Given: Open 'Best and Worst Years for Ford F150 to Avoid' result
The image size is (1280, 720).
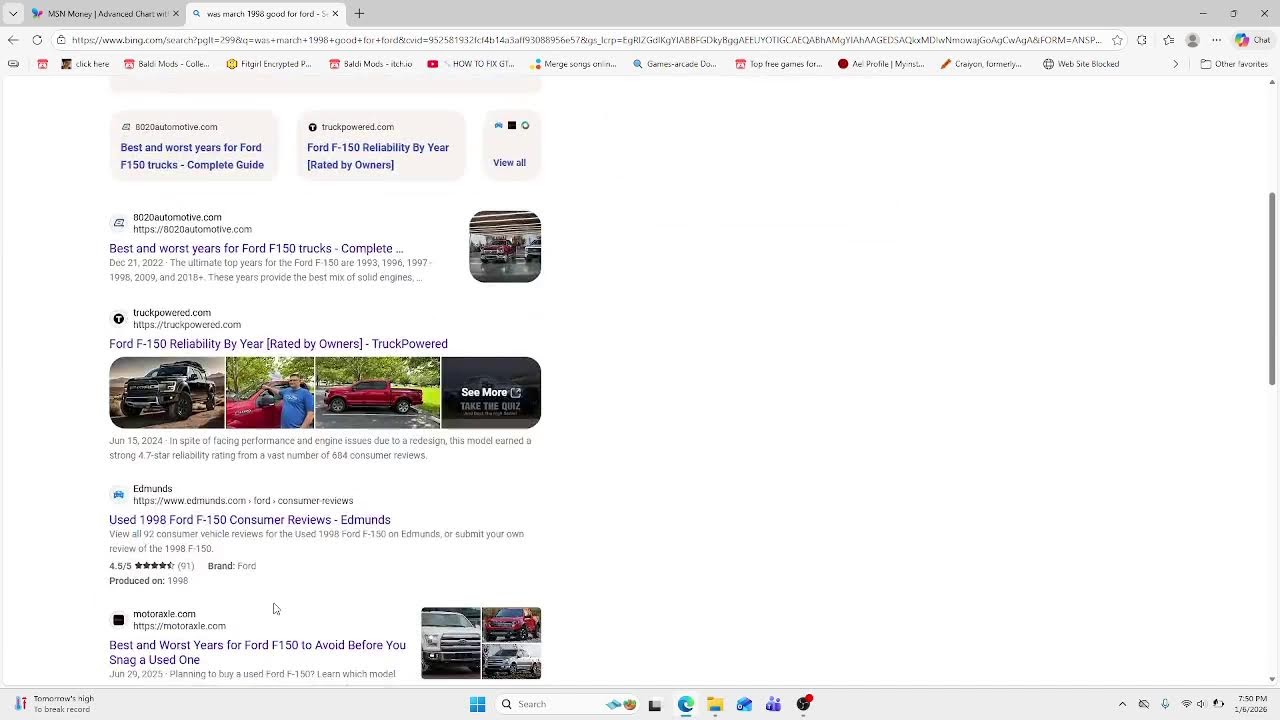Looking at the screenshot, I should [x=257, y=652].
